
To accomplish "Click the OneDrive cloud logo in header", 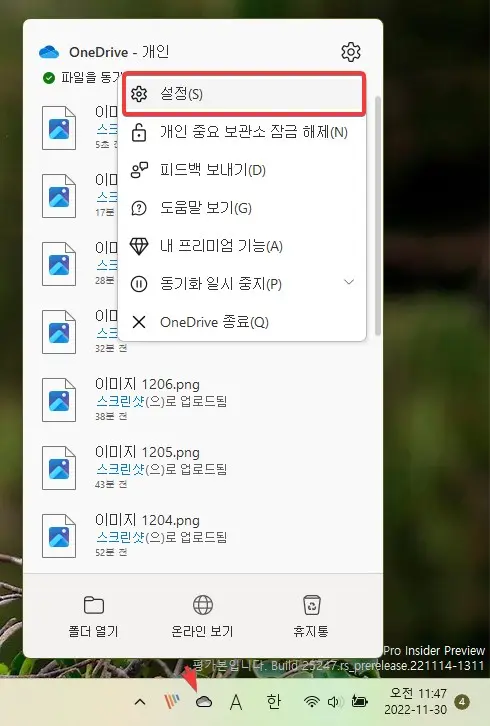I will point(49,52).
